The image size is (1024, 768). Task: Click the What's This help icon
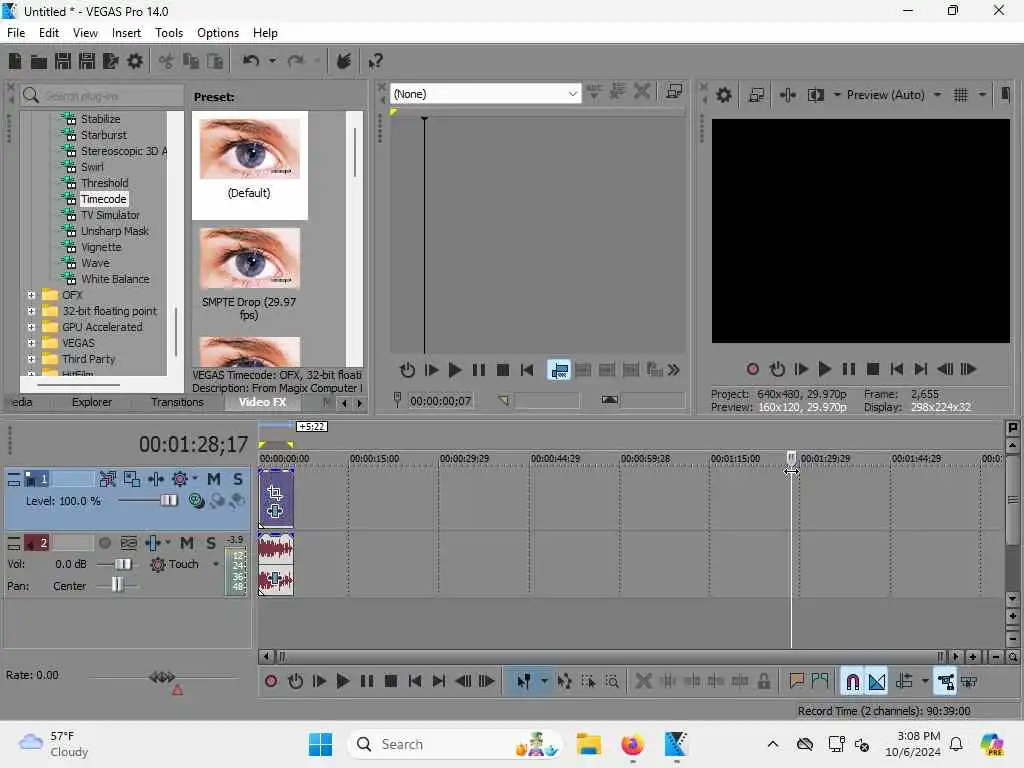pyautogui.click(x=375, y=61)
